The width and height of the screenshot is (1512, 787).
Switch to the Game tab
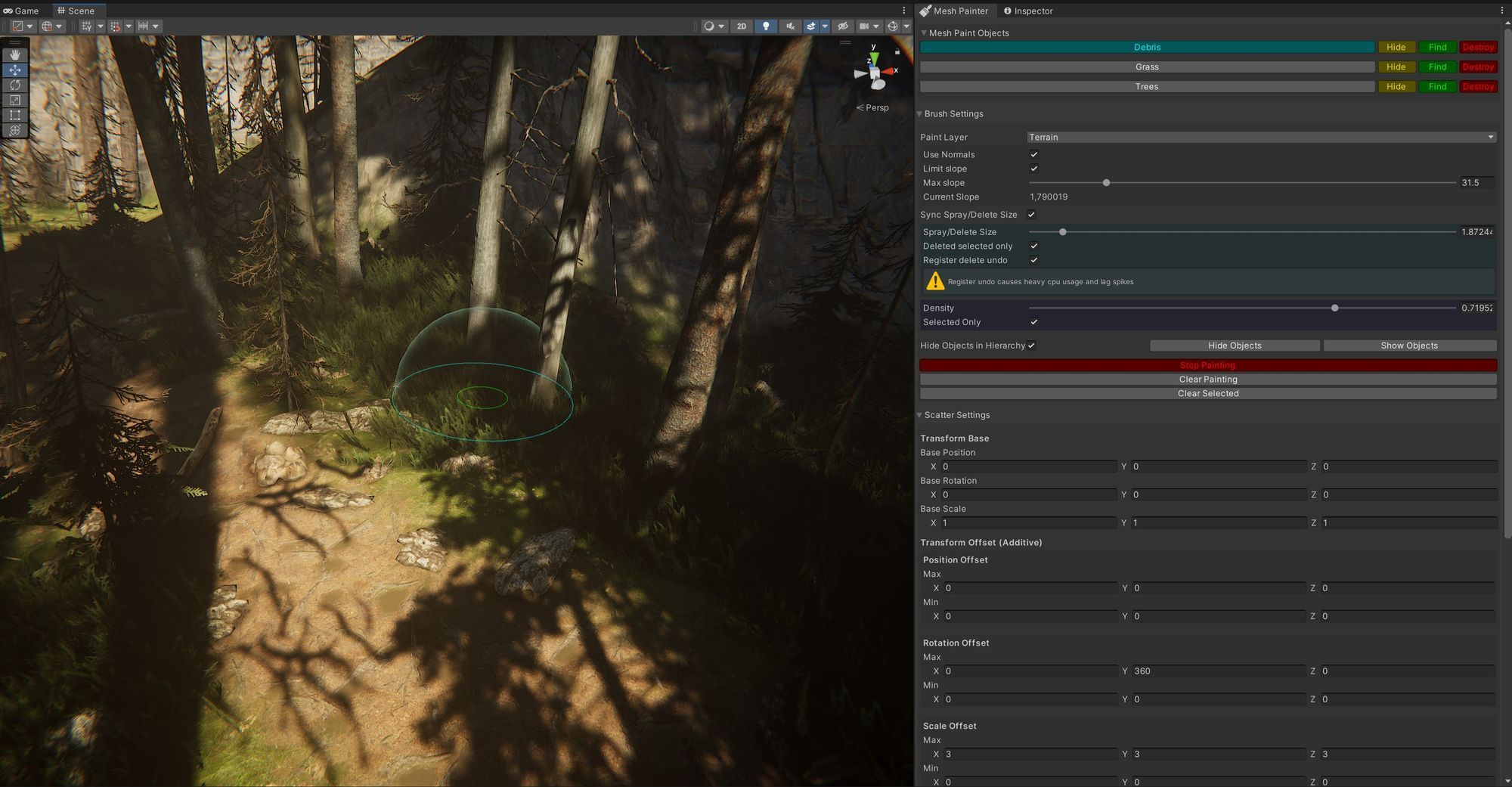(21, 11)
